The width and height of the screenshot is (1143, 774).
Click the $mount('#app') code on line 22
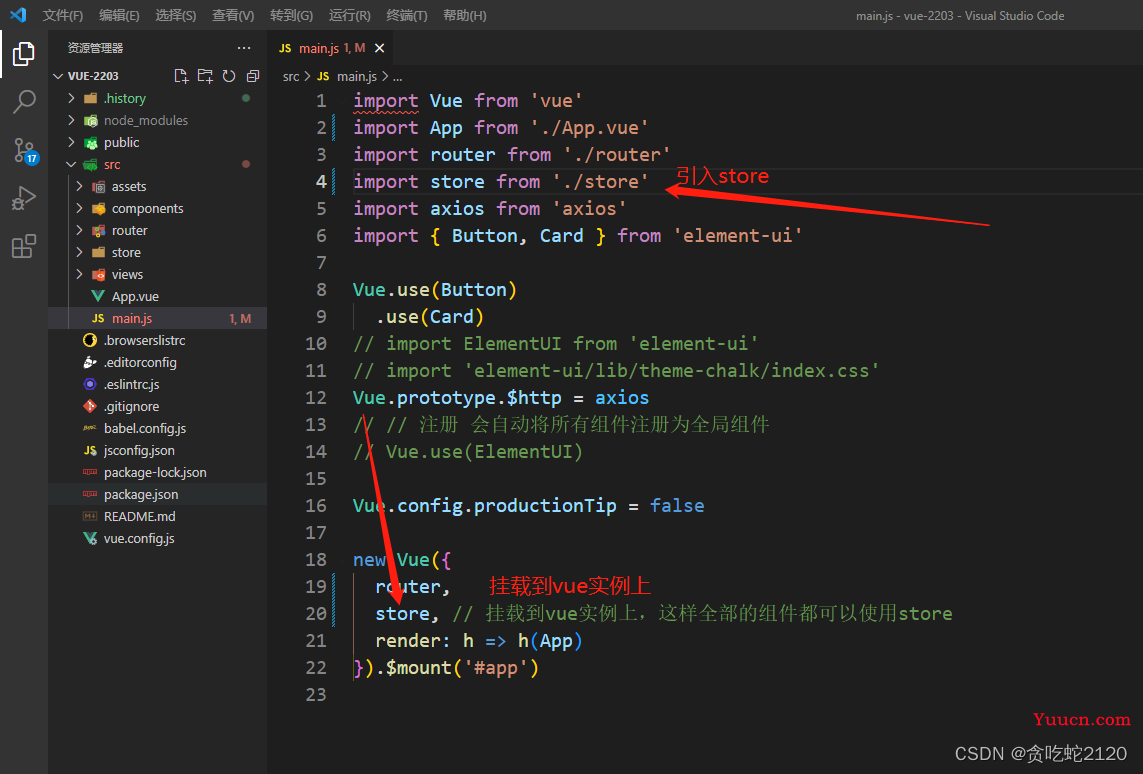click(462, 668)
